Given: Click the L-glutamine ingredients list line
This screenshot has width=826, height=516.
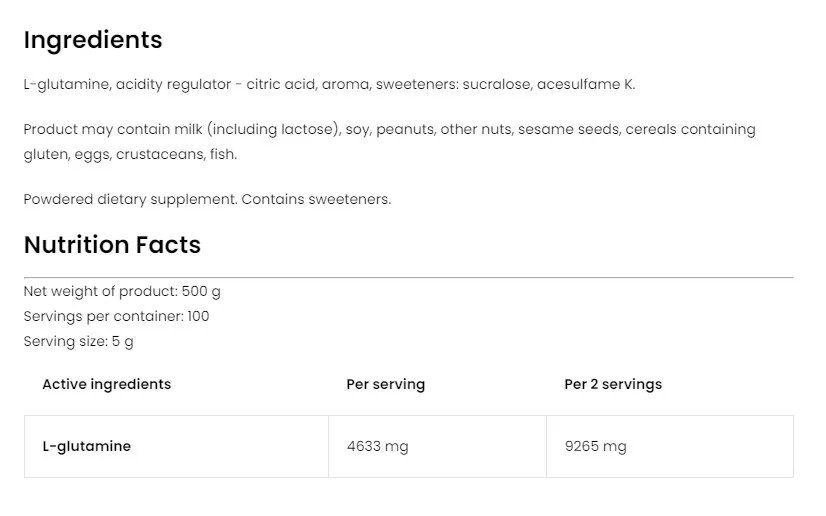Looking at the screenshot, I should point(329,85).
